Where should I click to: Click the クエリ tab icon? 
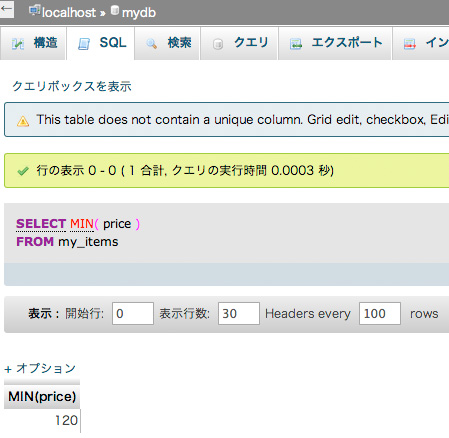click(218, 44)
